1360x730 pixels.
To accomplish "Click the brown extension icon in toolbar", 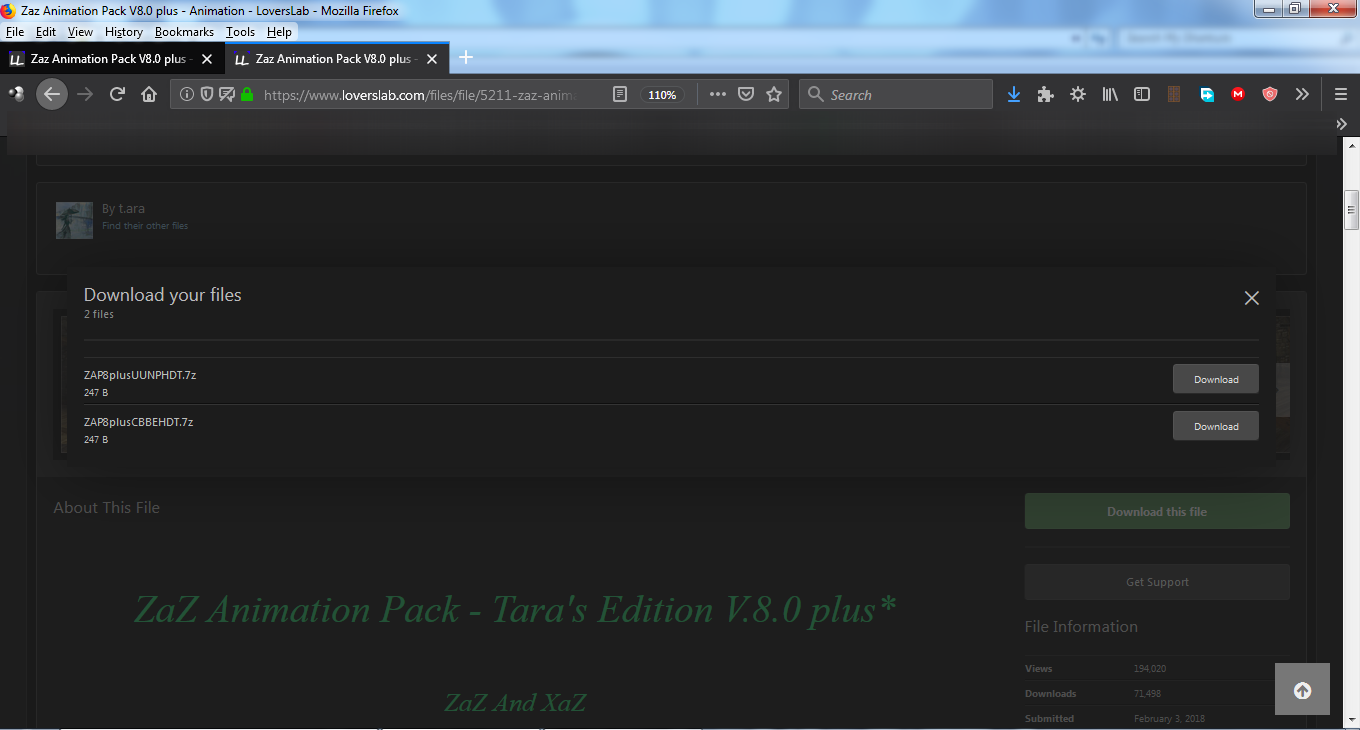I will [1175, 95].
